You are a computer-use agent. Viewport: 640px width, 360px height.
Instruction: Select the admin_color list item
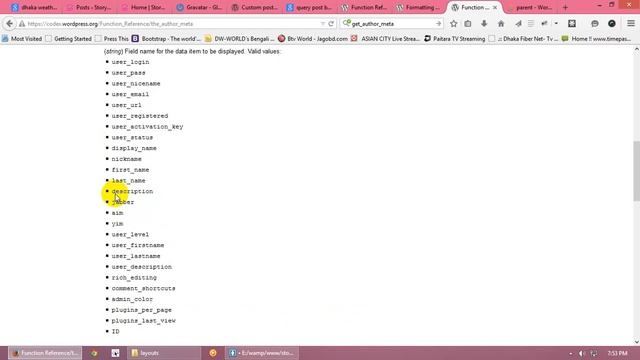(132, 299)
